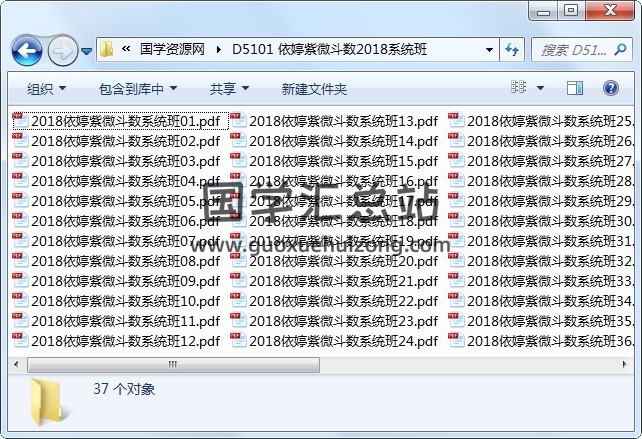642x439 pixels.
Task: Open the recent pages dropdown arrow
Action: click(x=86, y=51)
